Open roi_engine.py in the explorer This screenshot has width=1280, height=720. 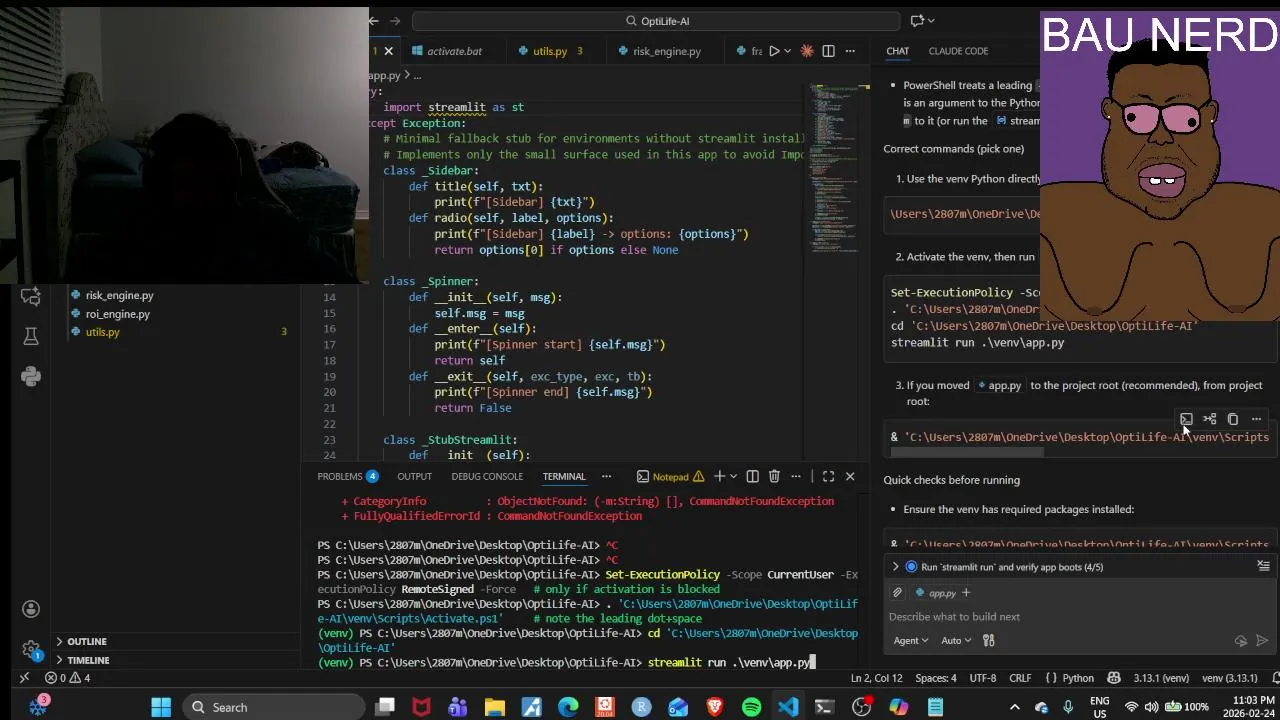point(117,314)
